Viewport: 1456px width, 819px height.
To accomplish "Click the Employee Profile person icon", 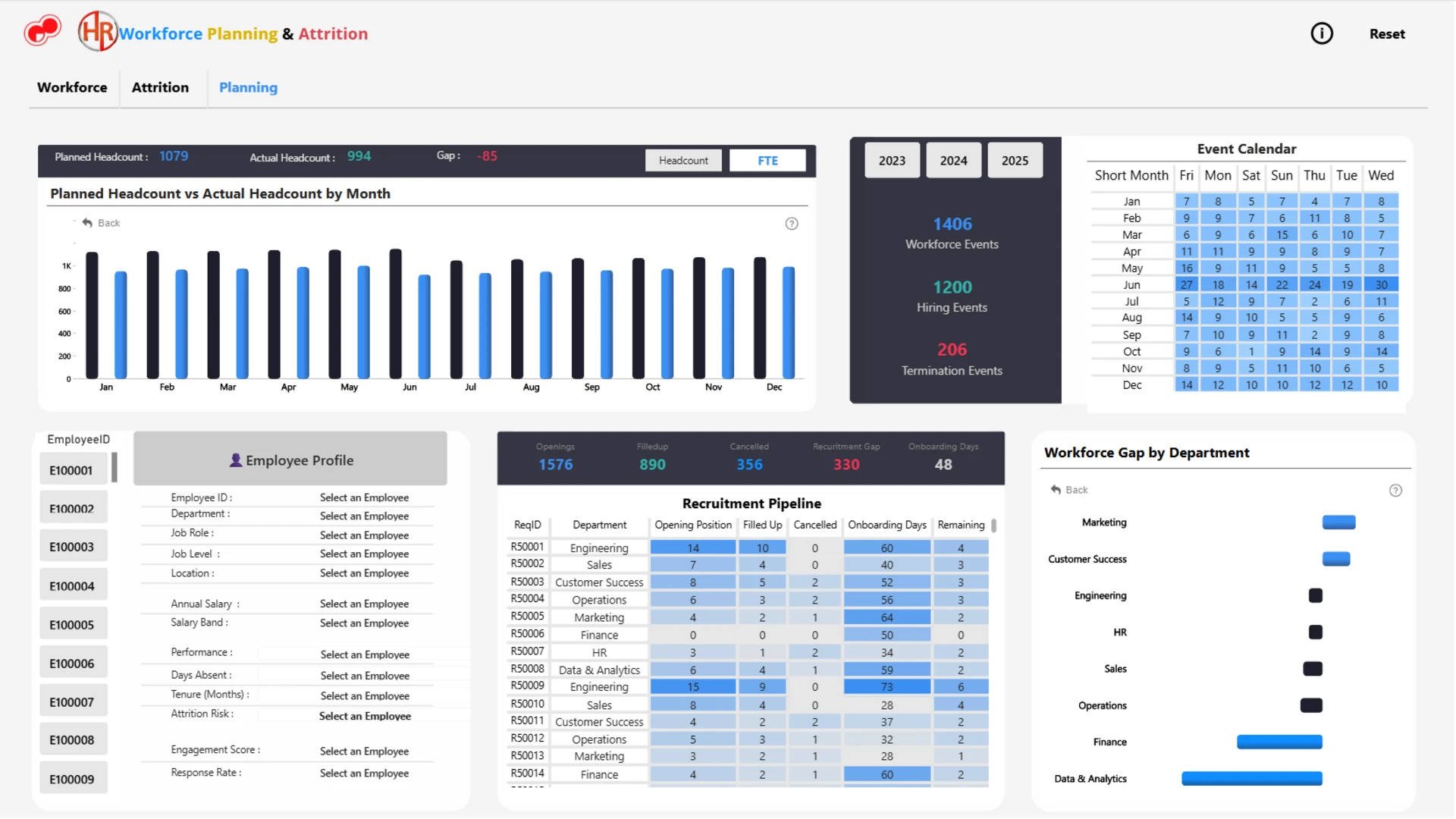I will click(236, 460).
